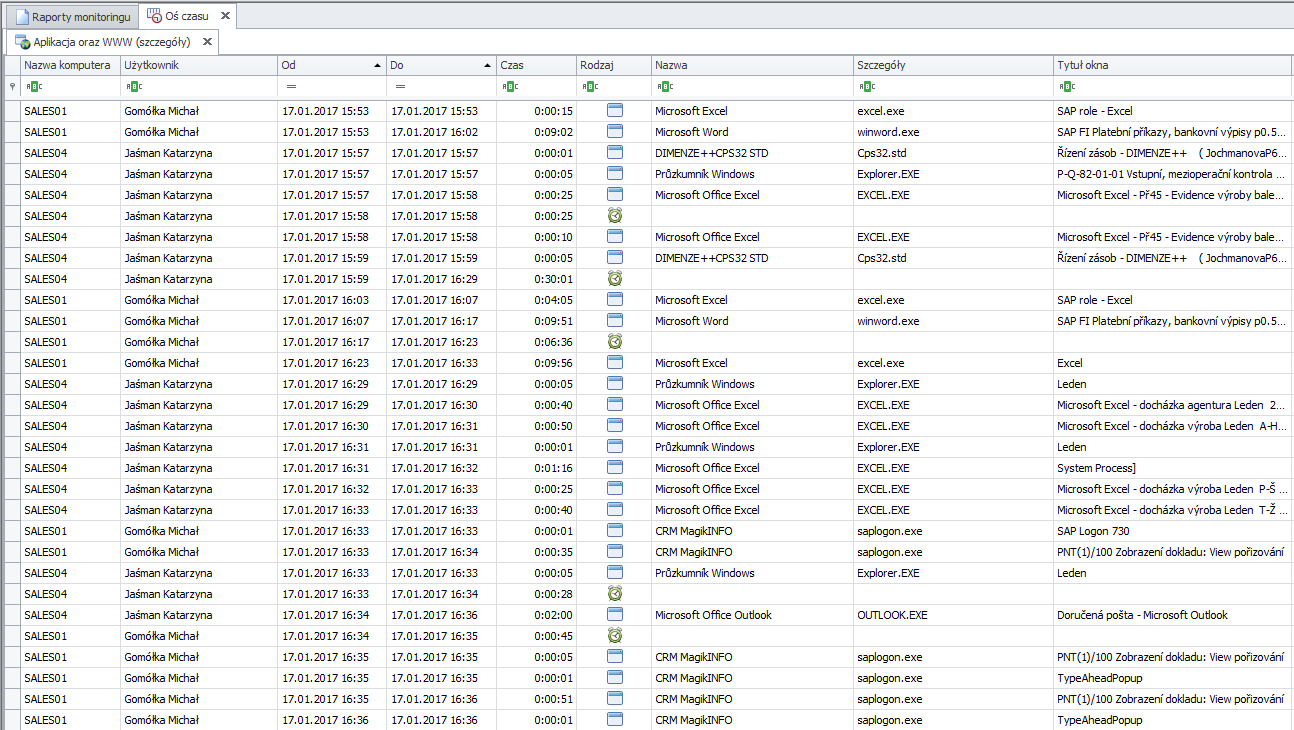Viewport: 1294px width, 730px height.
Task: Click clock icon in the 0:30:01 row
Action: pos(615,279)
